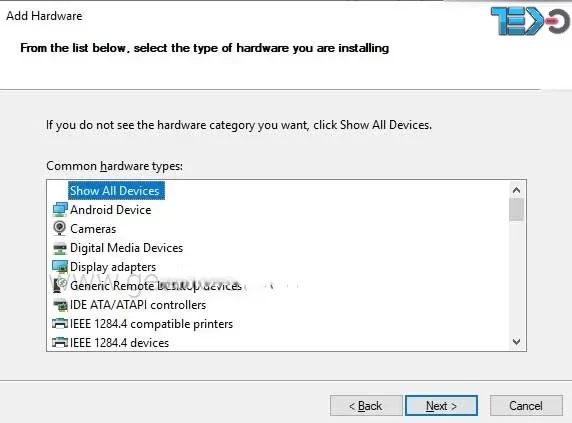Click the list scroll down arrow
This screenshot has width=572, height=423.
(516, 342)
